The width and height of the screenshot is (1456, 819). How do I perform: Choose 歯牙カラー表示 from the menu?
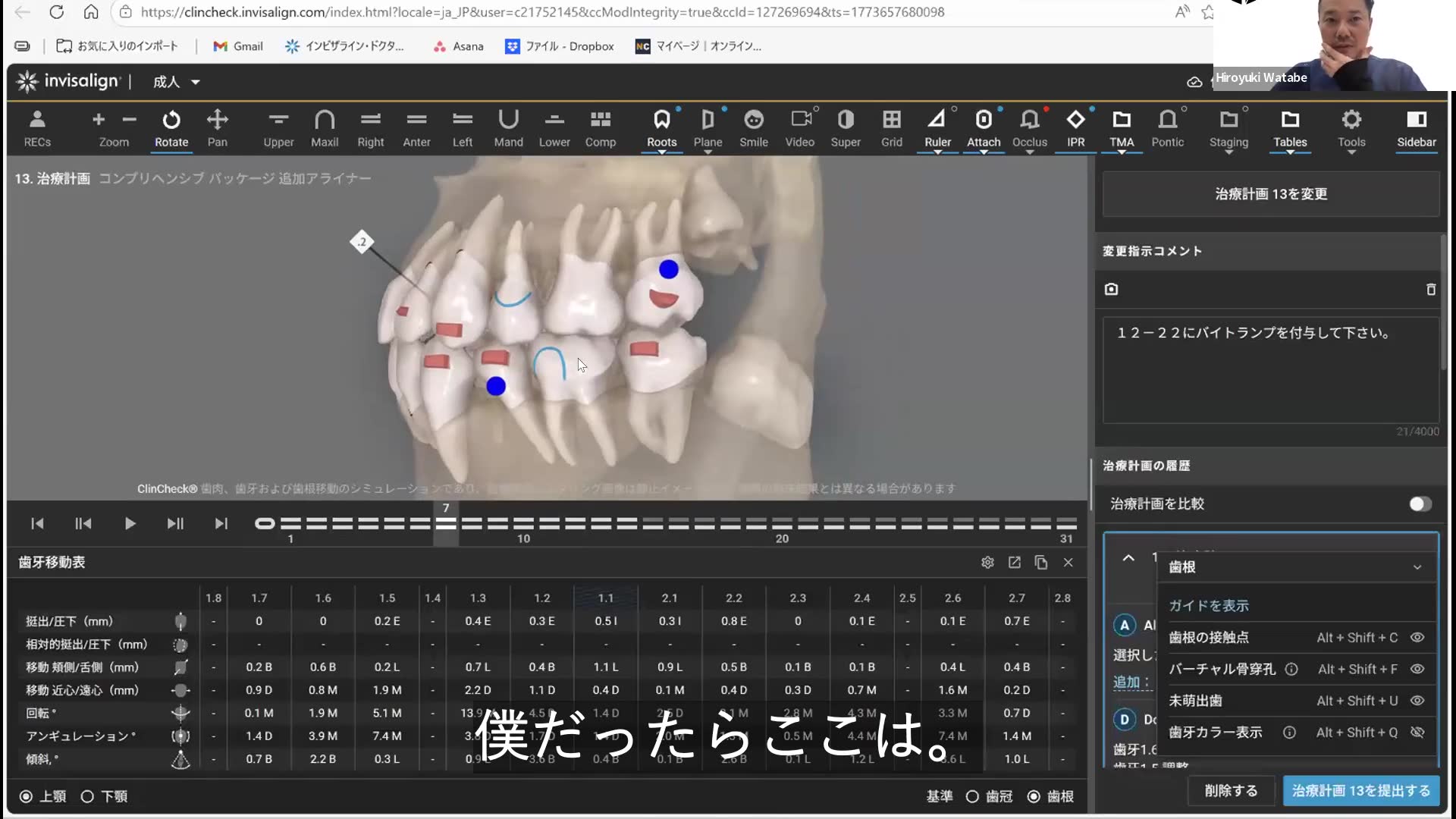click(x=1214, y=732)
